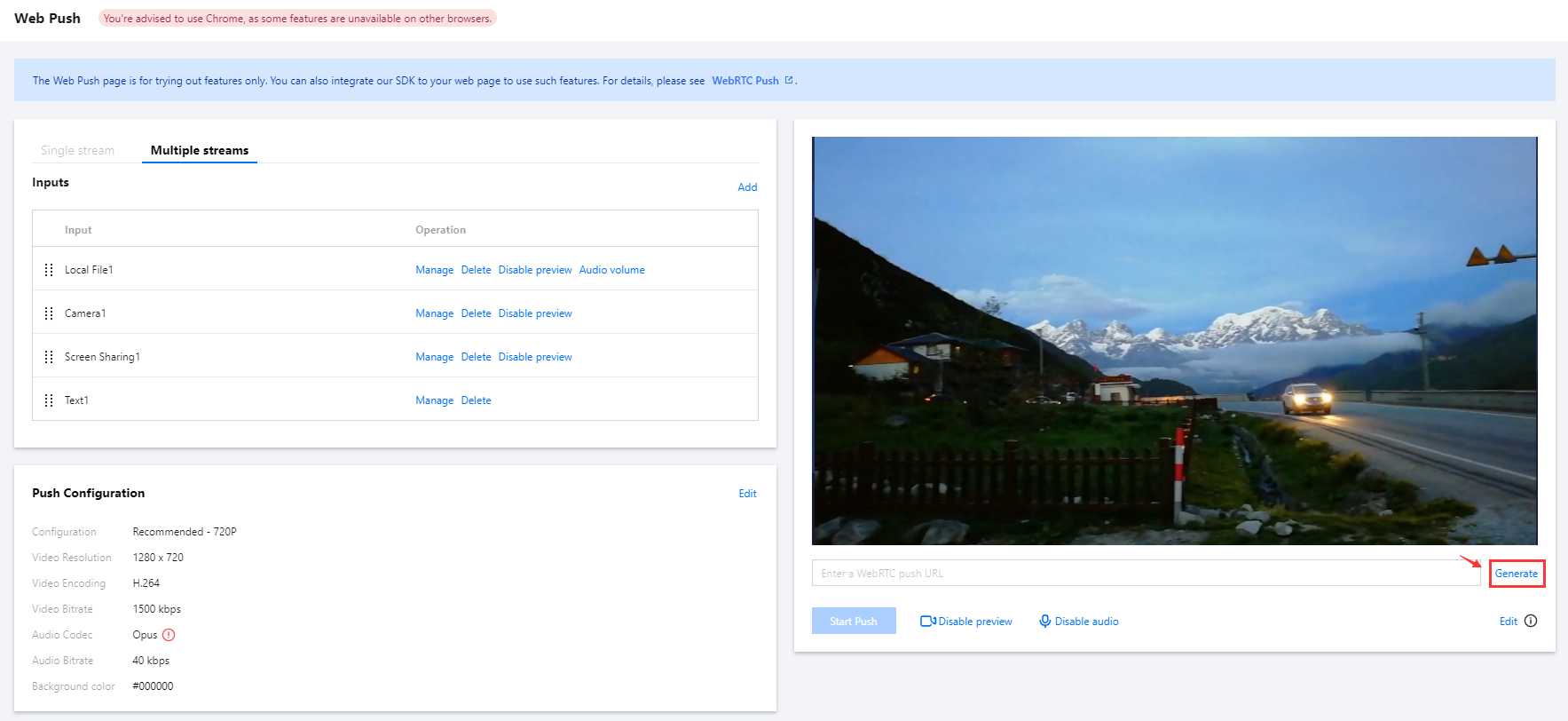The width and height of the screenshot is (1568, 721).
Task: Click Edit under the video preview
Action: click(1509, 622)
